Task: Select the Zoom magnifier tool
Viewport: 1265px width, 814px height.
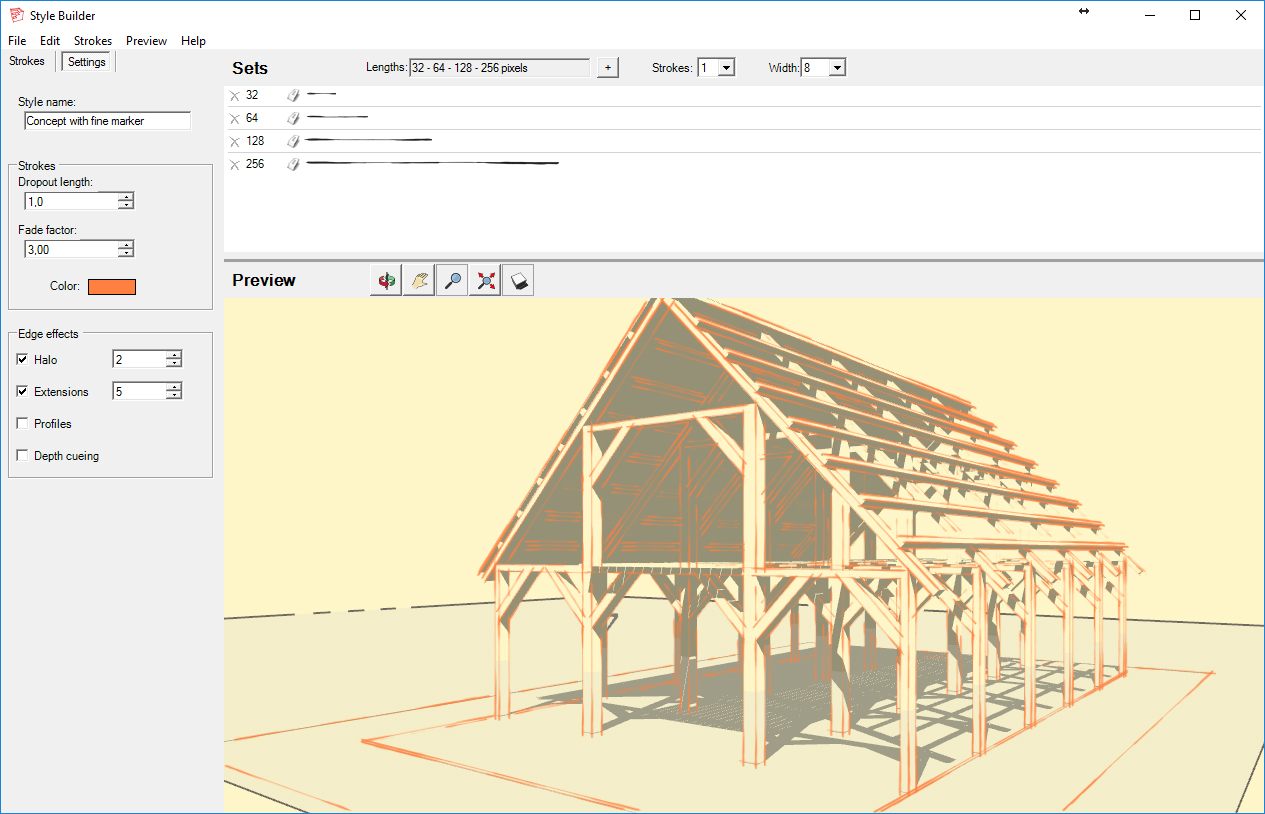Action: 452,281
